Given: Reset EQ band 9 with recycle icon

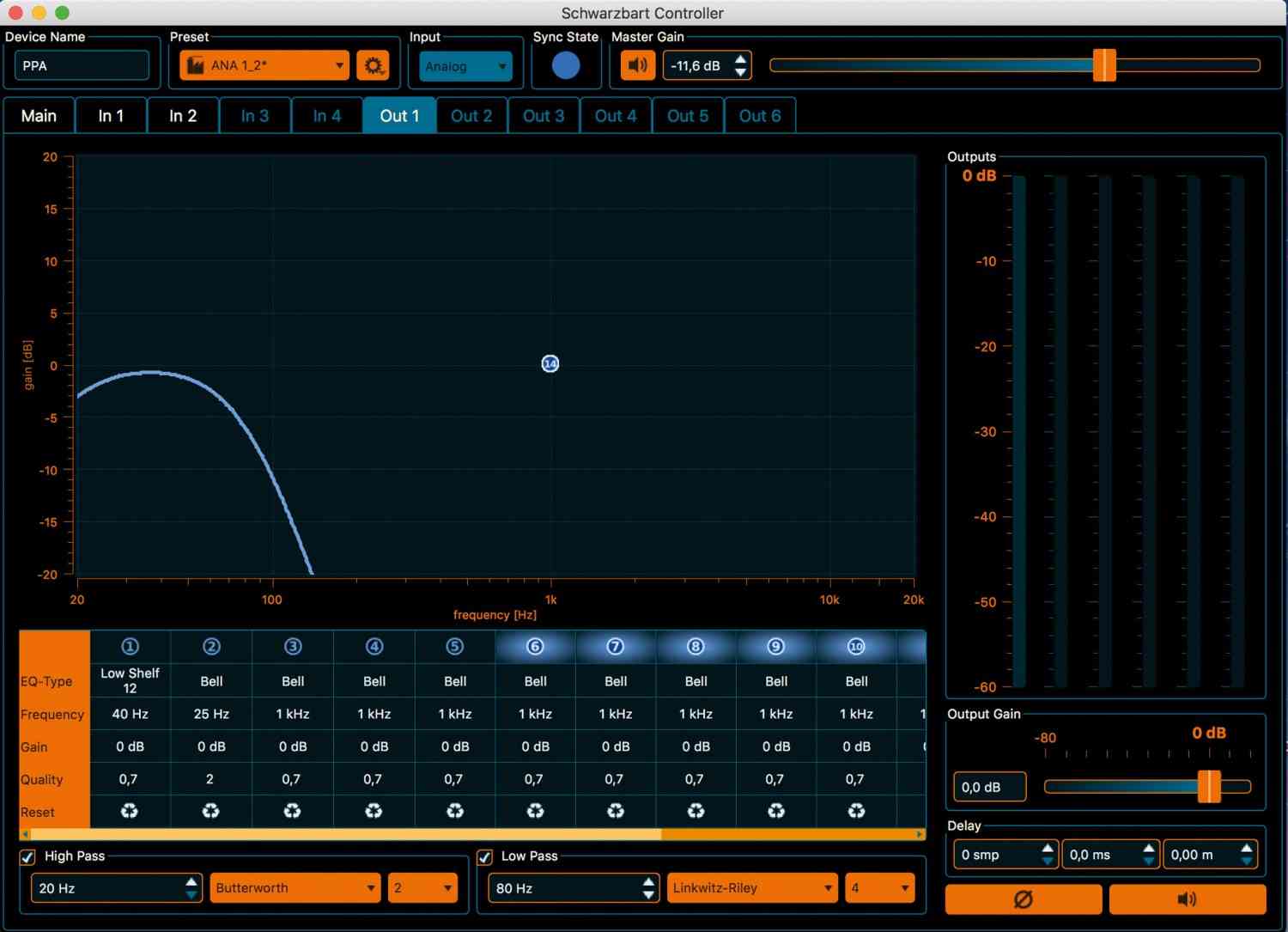Looking at the screenshot, I should [x=776, y=811].
